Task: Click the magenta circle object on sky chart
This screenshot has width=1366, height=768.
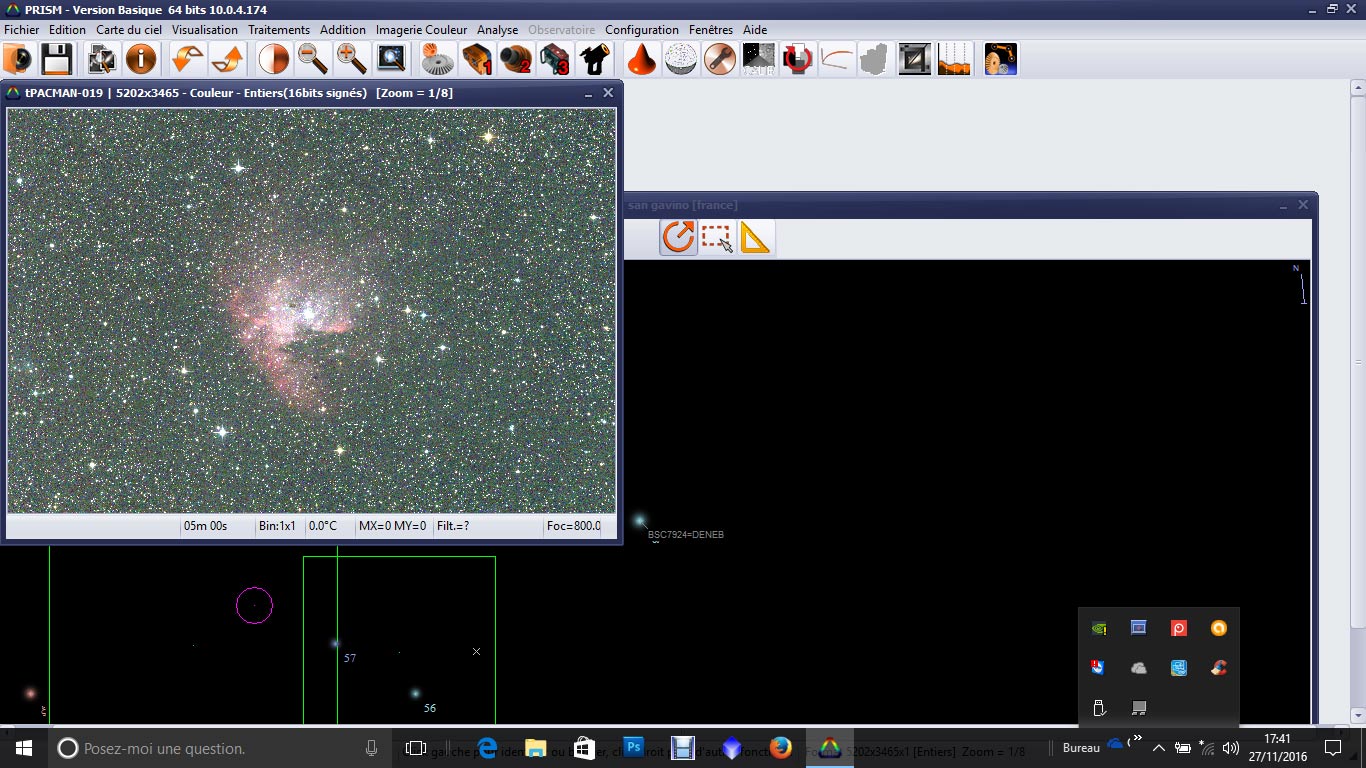Action: [x=254, y=605]
